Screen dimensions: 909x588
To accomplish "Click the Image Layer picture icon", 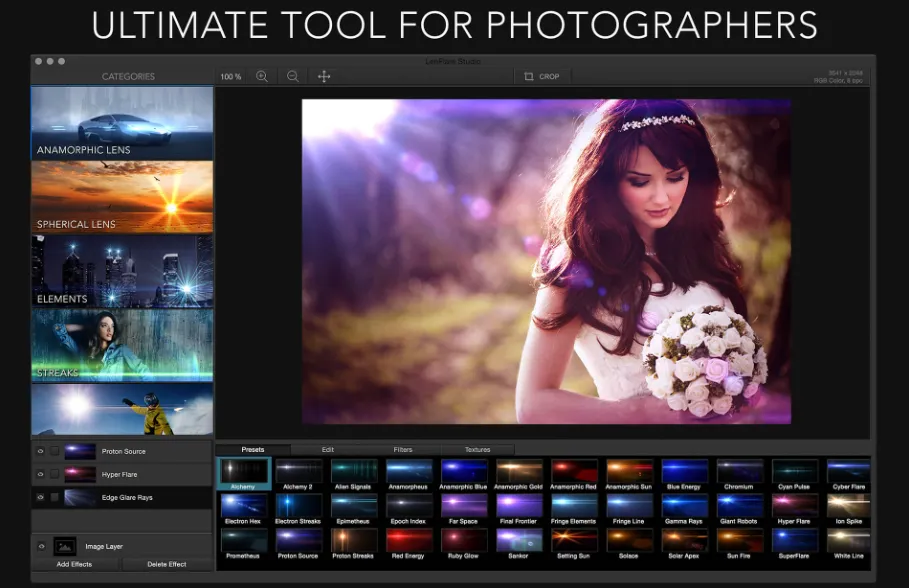I will point(65,546).
